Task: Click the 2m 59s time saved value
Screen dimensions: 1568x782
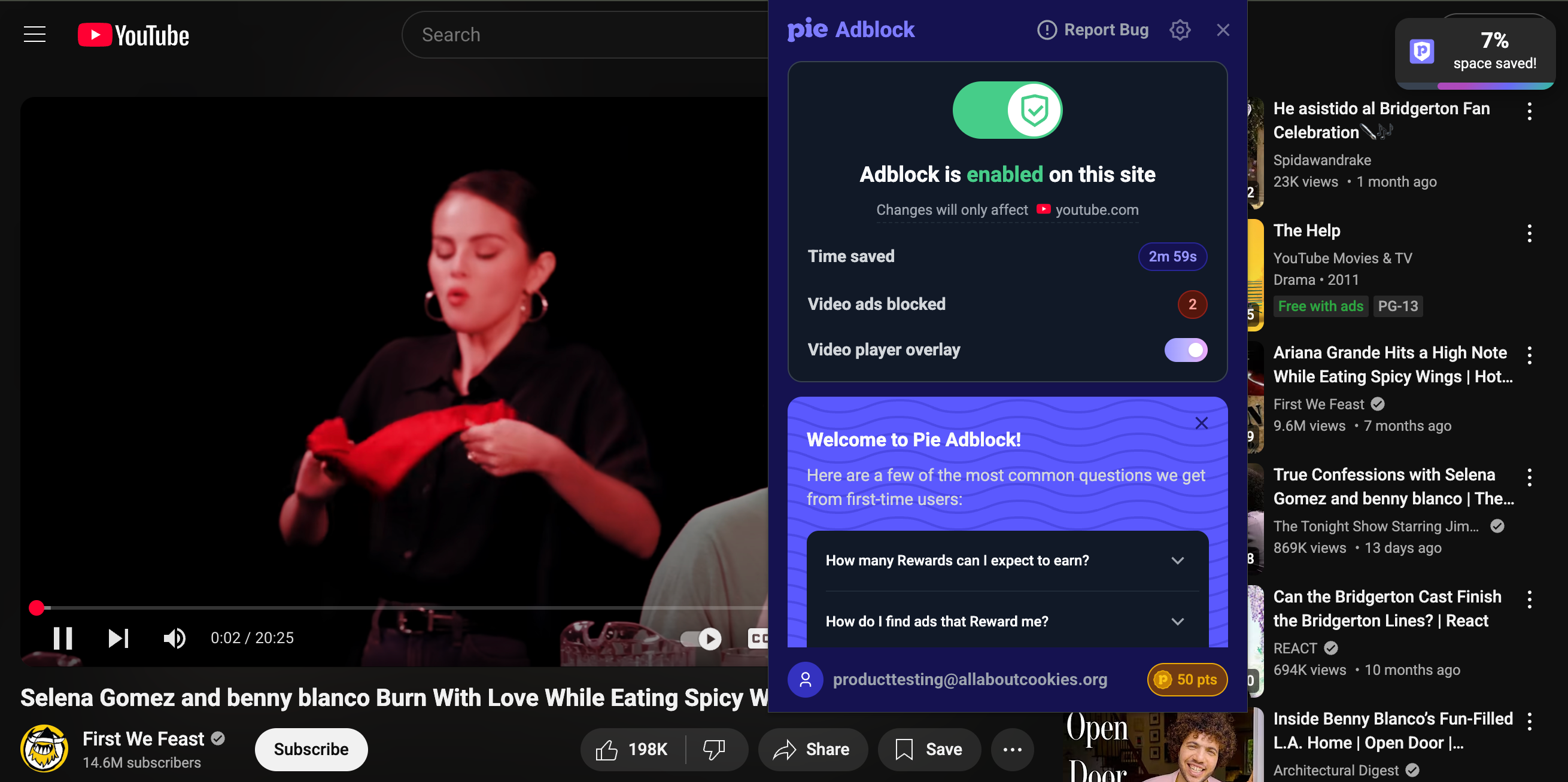Action: pyautogui.click(x=1172, y=257)
